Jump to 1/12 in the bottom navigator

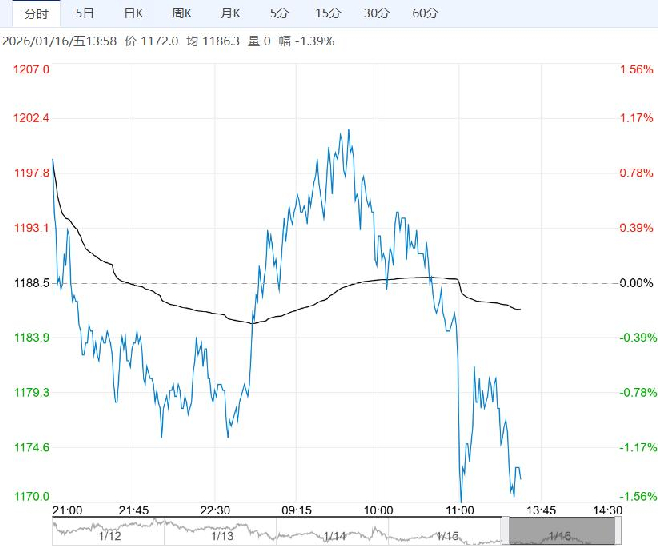coord(110,537)
